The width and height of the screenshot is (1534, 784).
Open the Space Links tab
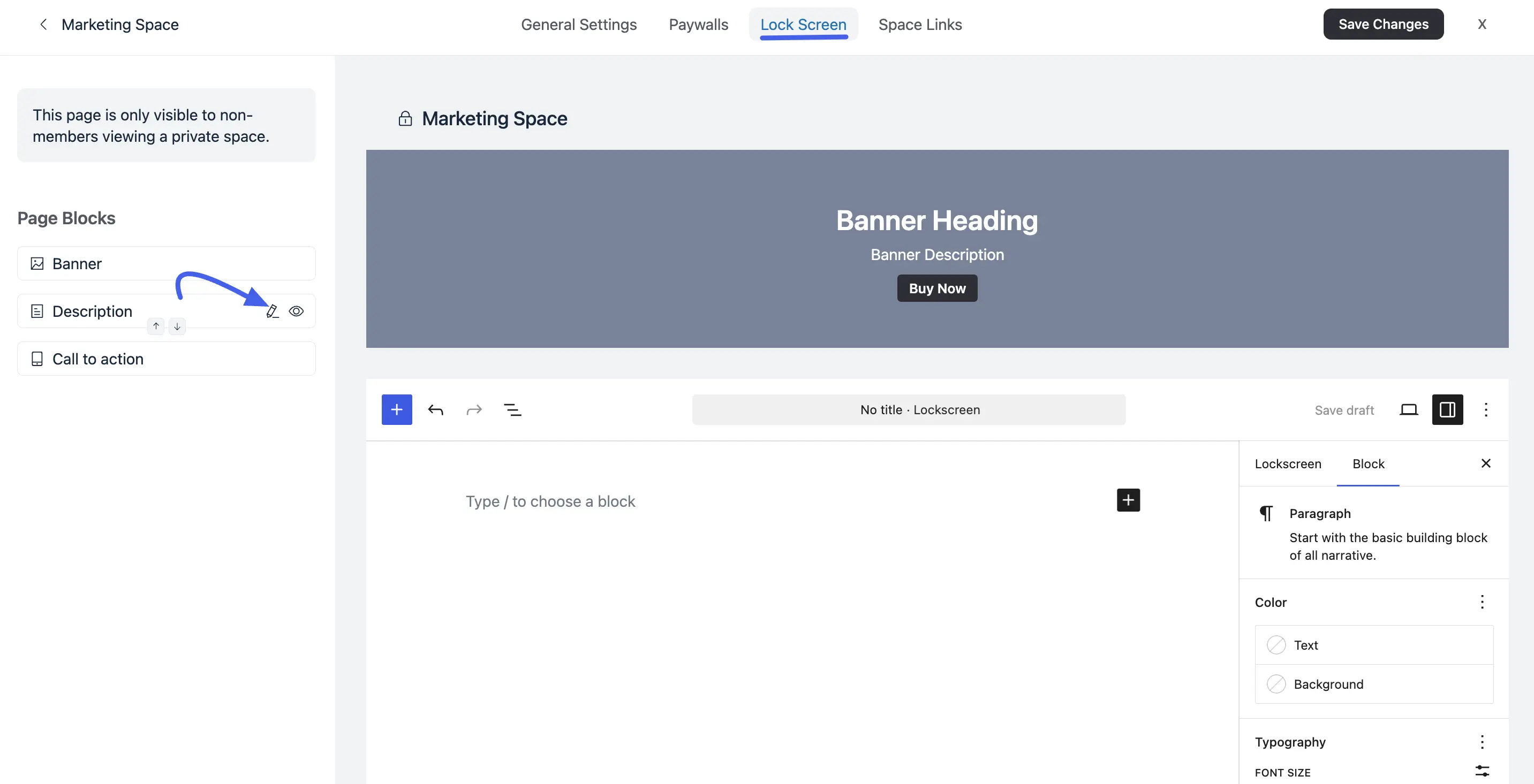pyautogui.click(x=919, y=25)
